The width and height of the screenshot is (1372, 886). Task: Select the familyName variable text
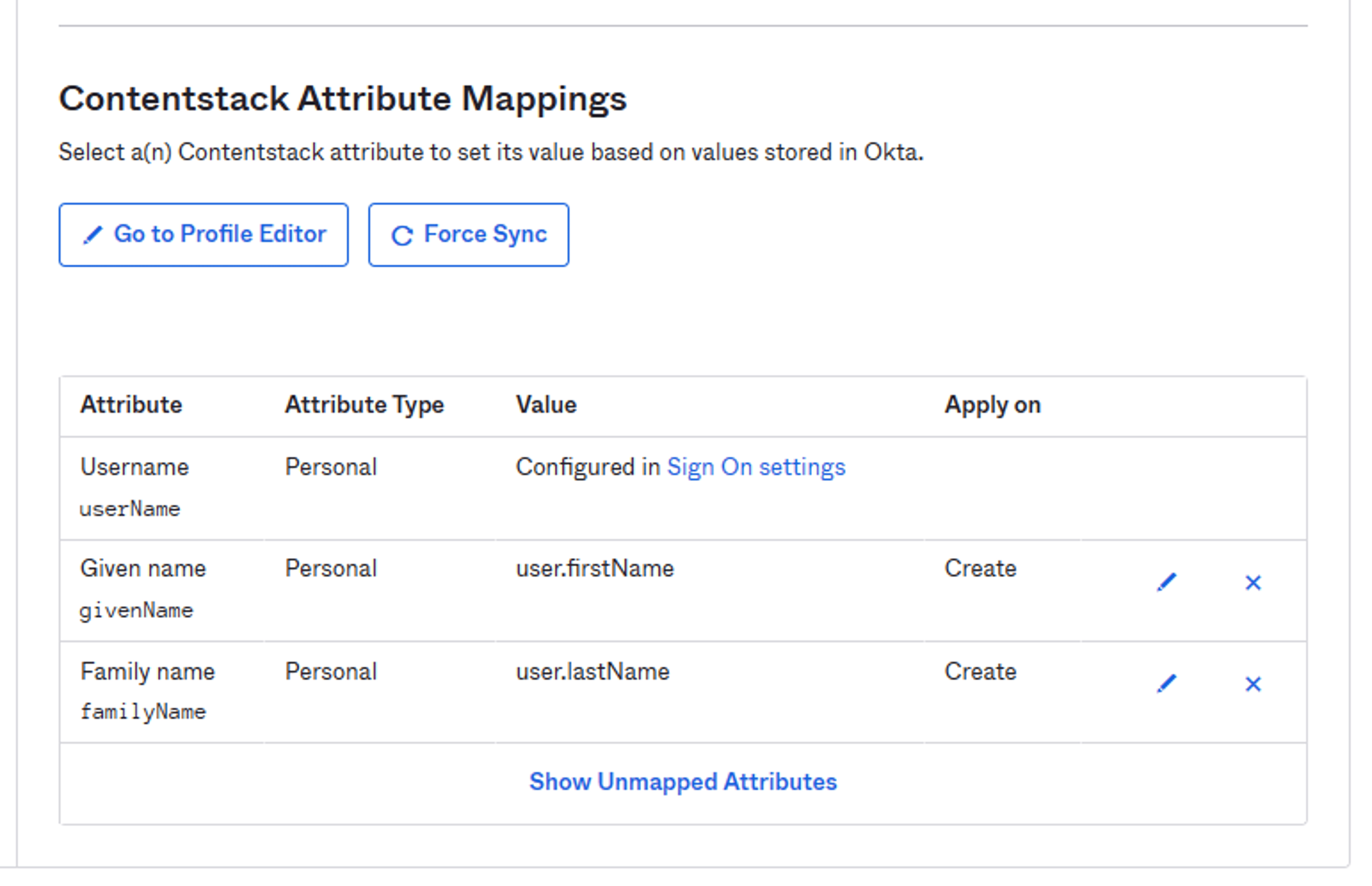[143, 712]
